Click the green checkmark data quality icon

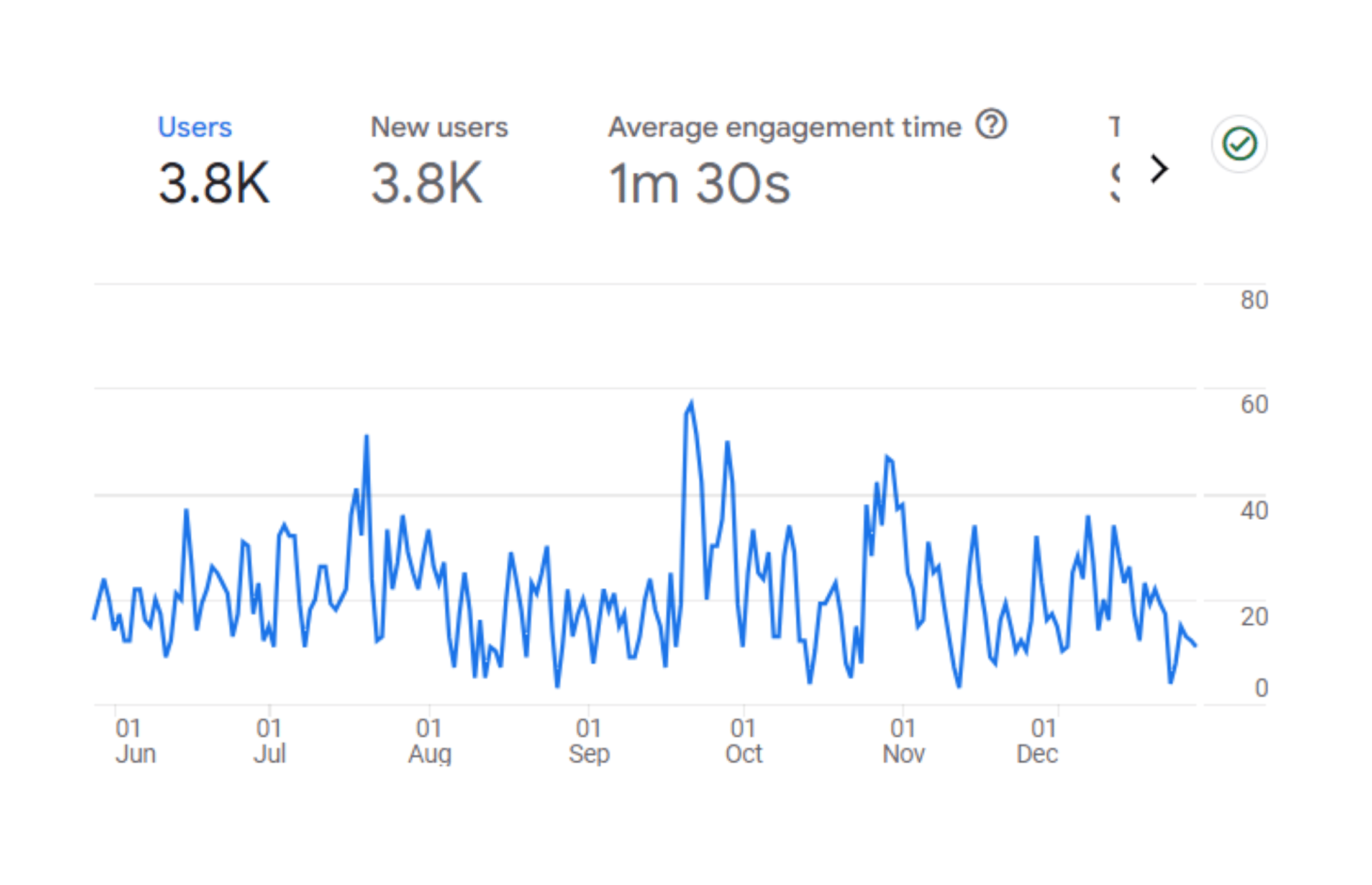click(x=1239, y=144)
